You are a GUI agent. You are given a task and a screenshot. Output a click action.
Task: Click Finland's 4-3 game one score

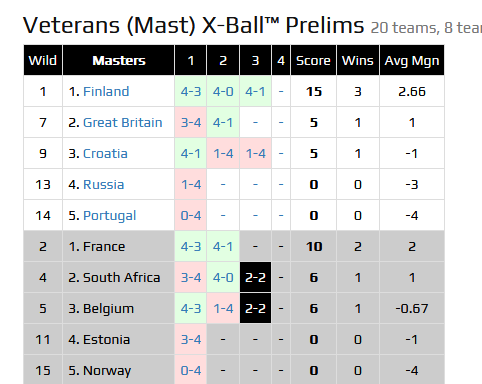(x=191, y=92)
